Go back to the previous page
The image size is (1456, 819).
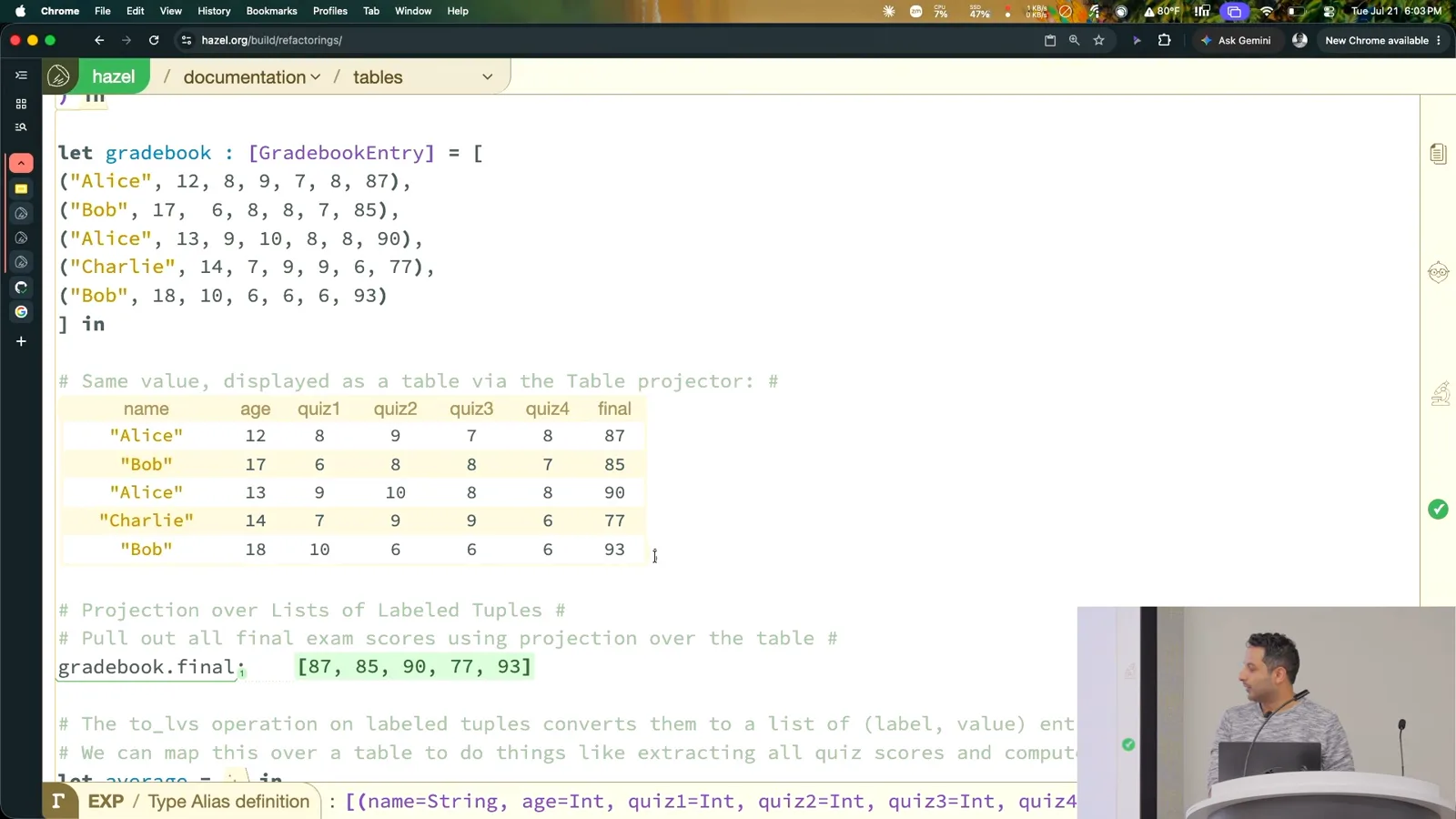[x=99, y=40]
